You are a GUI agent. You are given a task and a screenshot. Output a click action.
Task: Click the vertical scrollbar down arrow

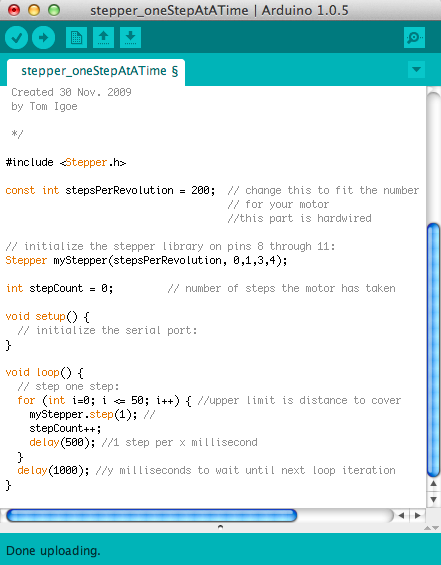click(x=433, y=499)
